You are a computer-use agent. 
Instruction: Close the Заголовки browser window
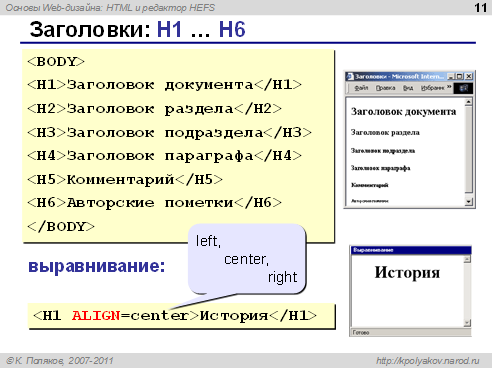point(468,76)
